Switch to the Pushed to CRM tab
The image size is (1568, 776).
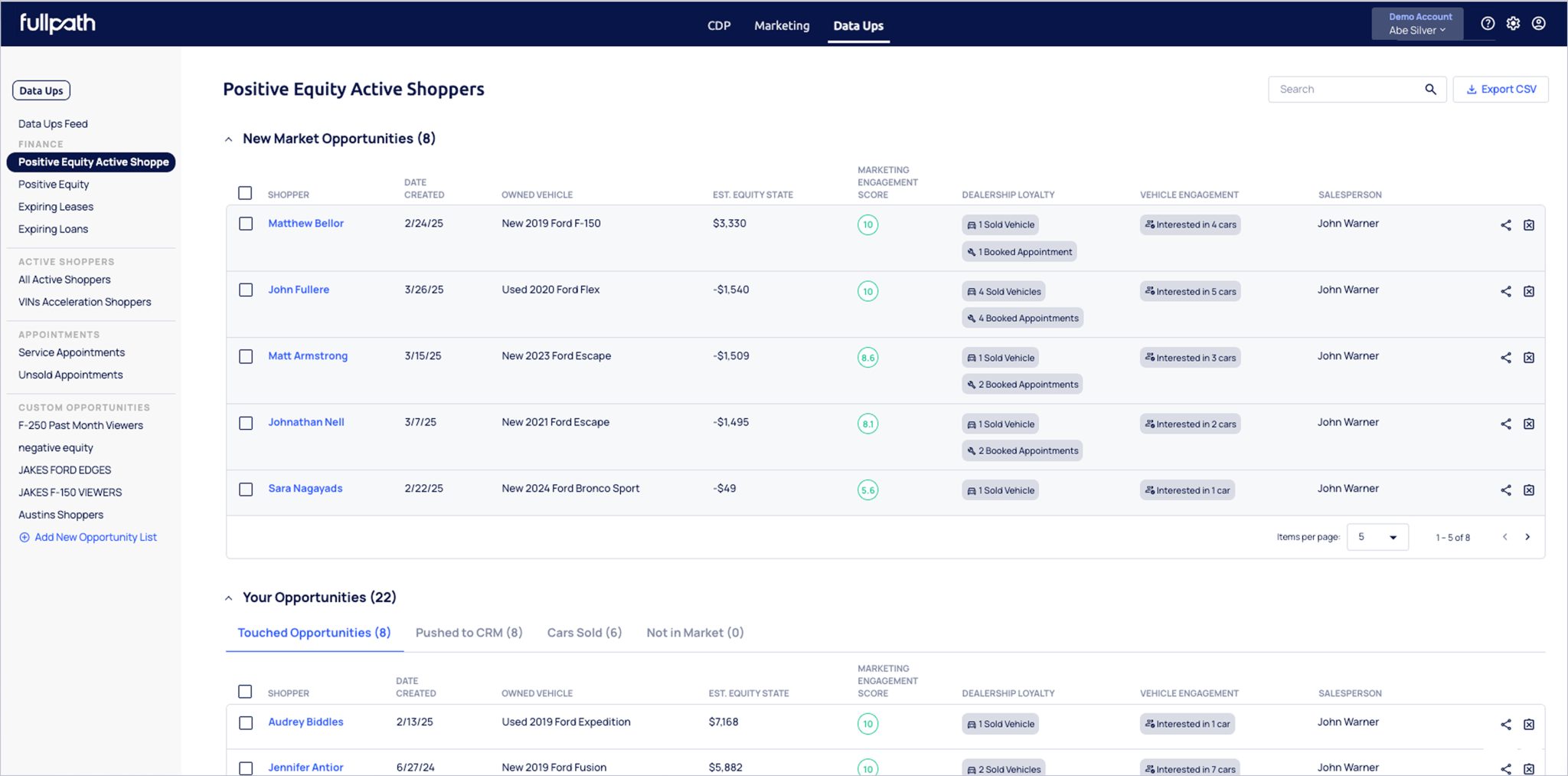tap(469, 633)
